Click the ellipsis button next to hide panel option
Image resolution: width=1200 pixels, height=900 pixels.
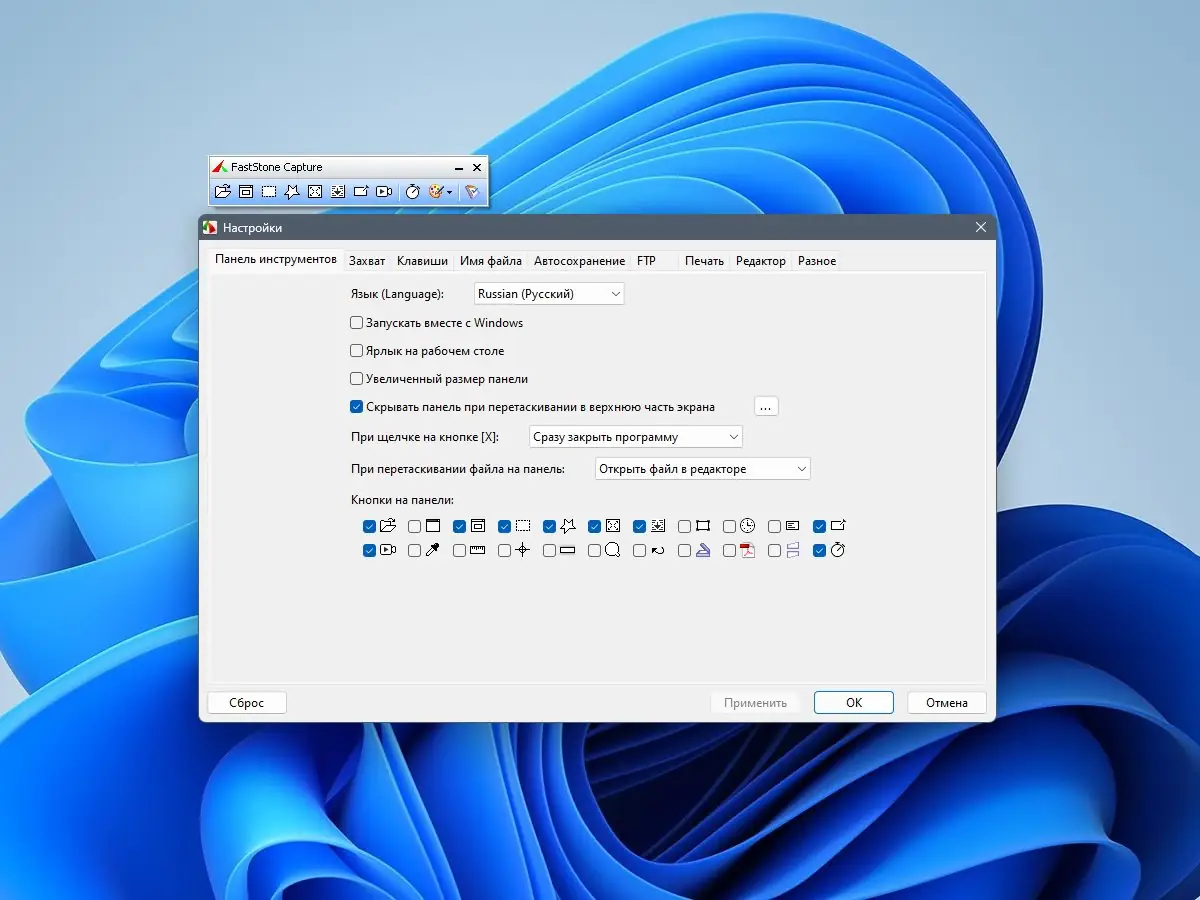(766, 406)
